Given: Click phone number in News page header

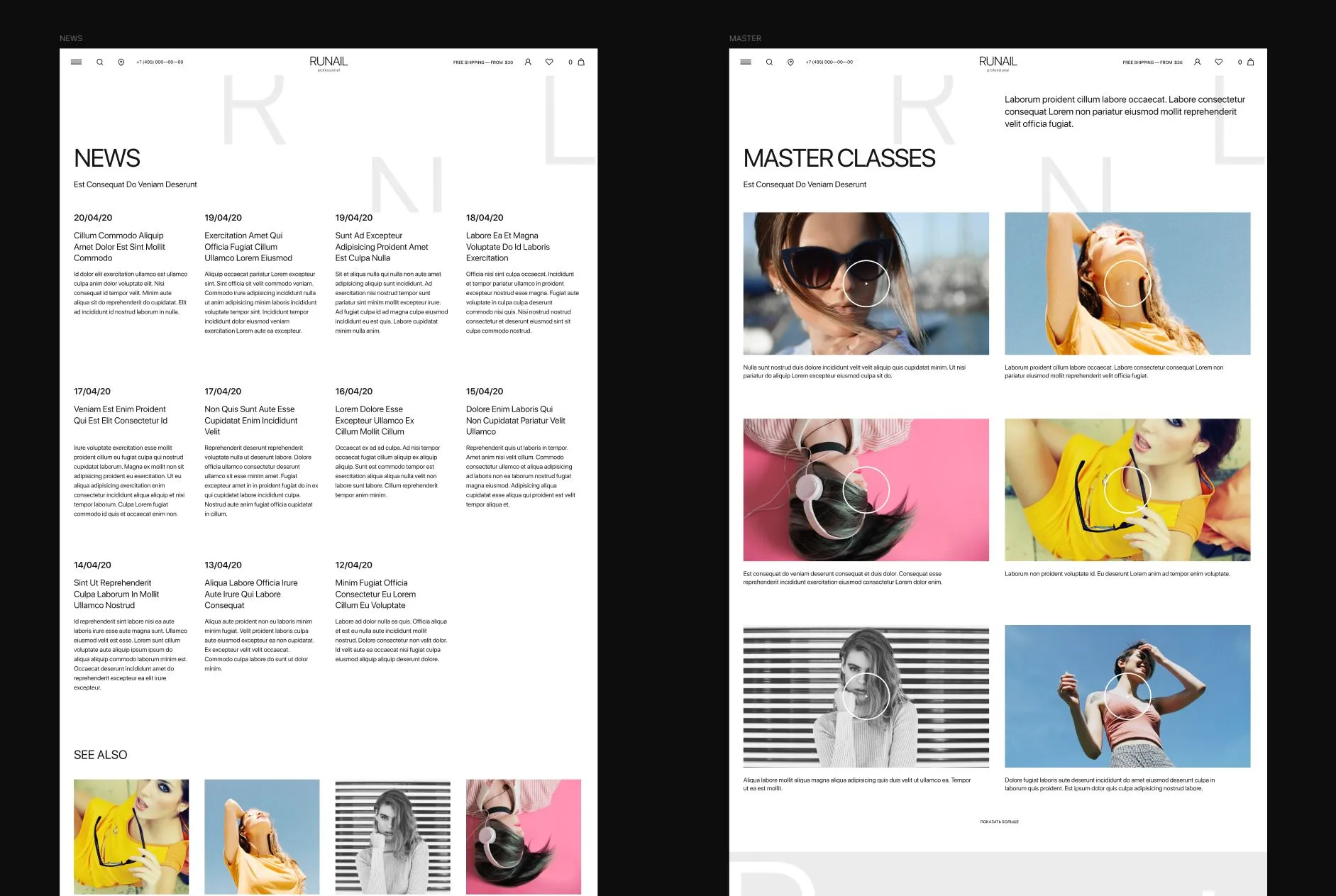Looking at the screenshot, I should tap(160, 62).
